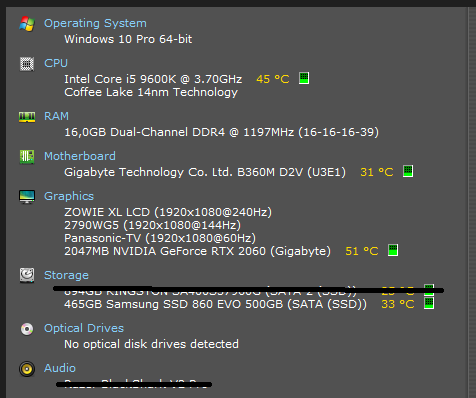The width and height of the screenshot is (476, 398).
Task: Open the Storage section link
Action: (66, 275)
